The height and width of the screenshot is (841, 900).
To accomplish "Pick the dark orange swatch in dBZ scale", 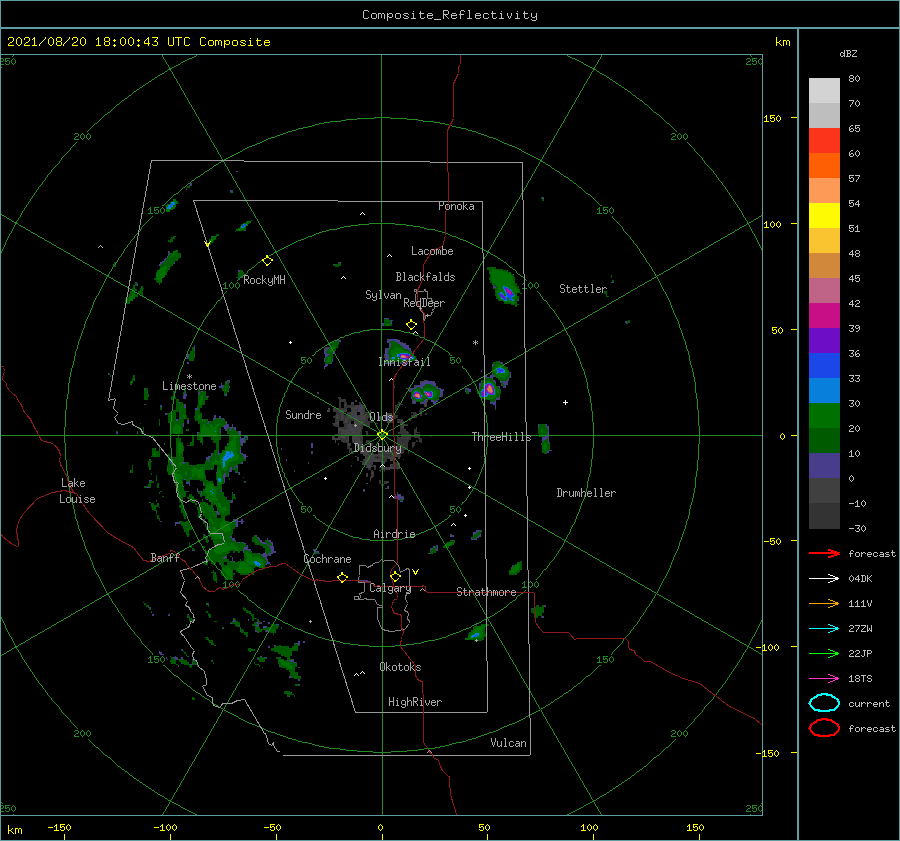I will pos(824,166).
